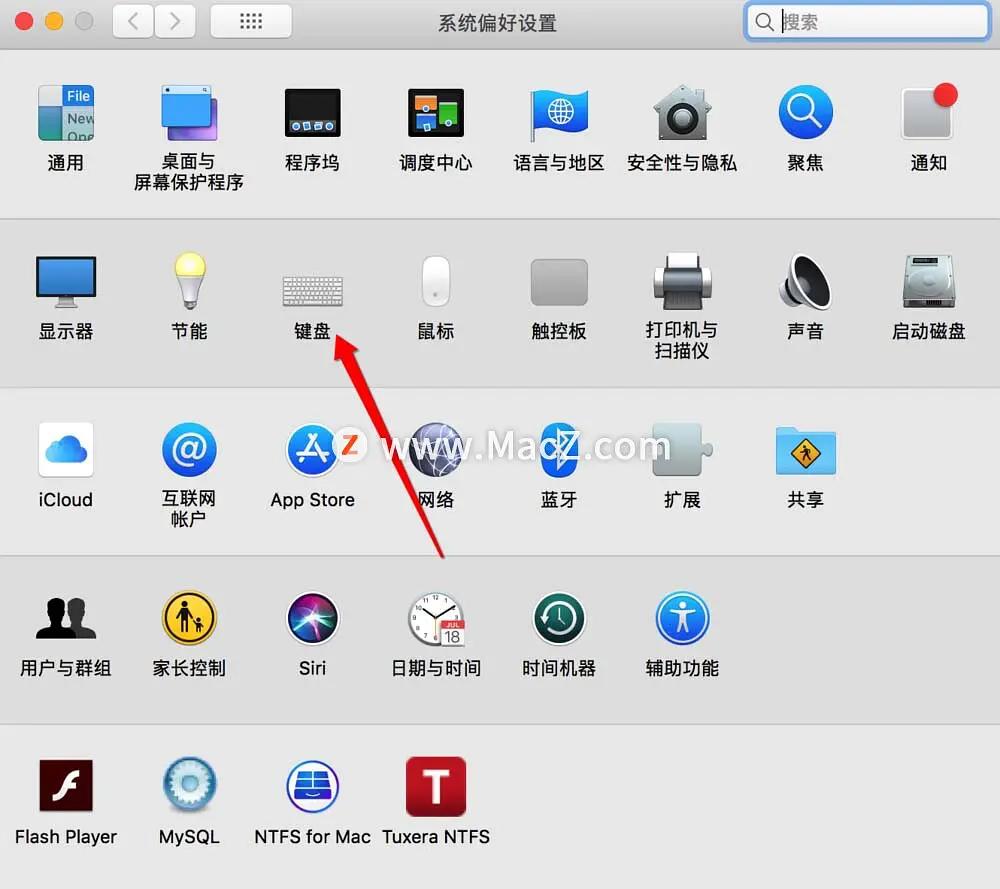Show all preference panes via grid button

point(250,21)
